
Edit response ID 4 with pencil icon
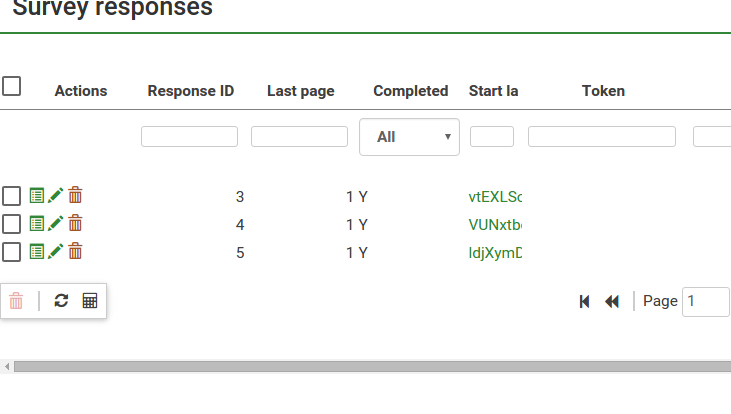[x=56, y=224]
